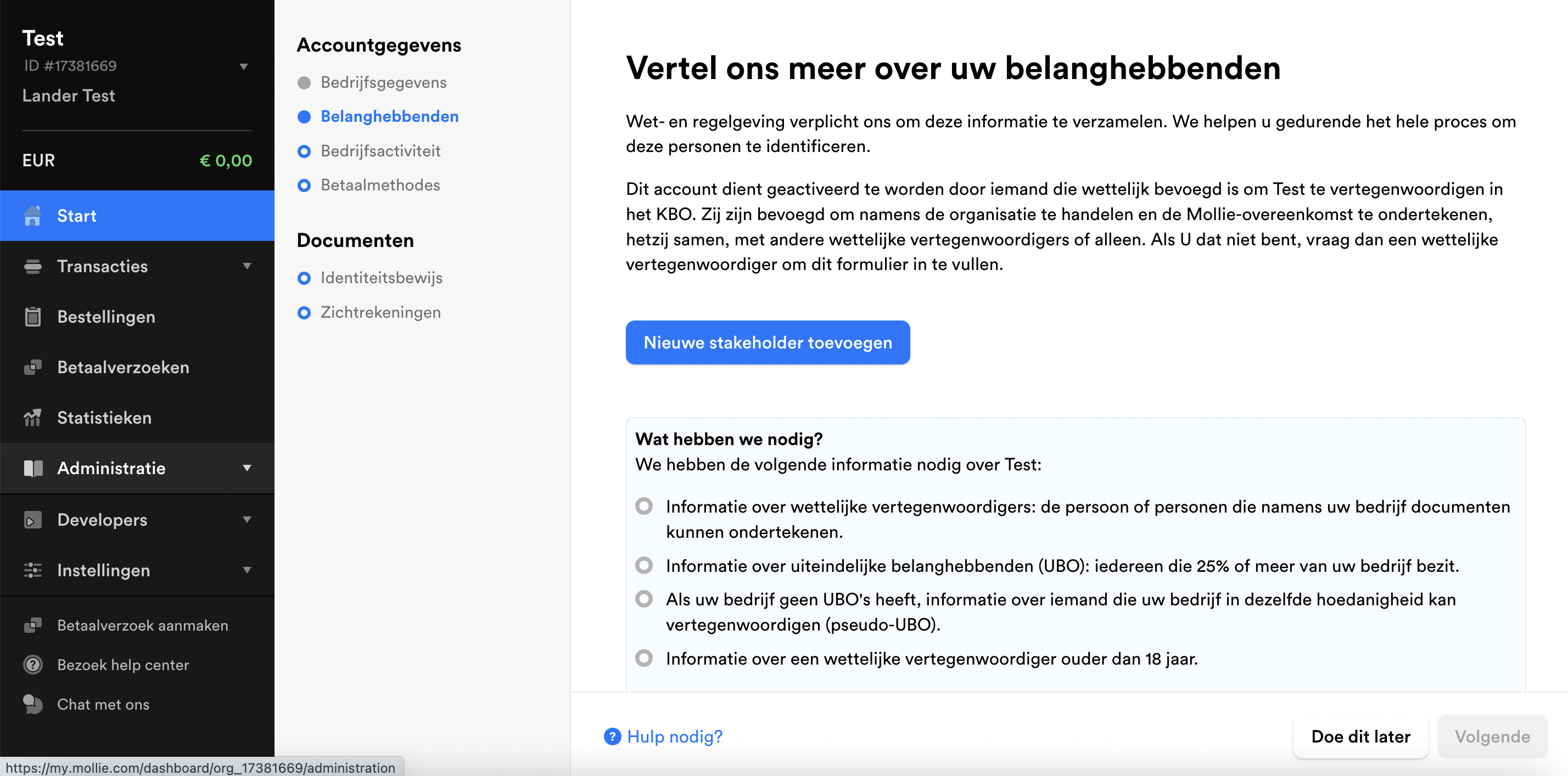The image size is (1568, 776).
Task: Click Nieuwe stakeholder toevoegen button
Action: click(x=768, y=342)
